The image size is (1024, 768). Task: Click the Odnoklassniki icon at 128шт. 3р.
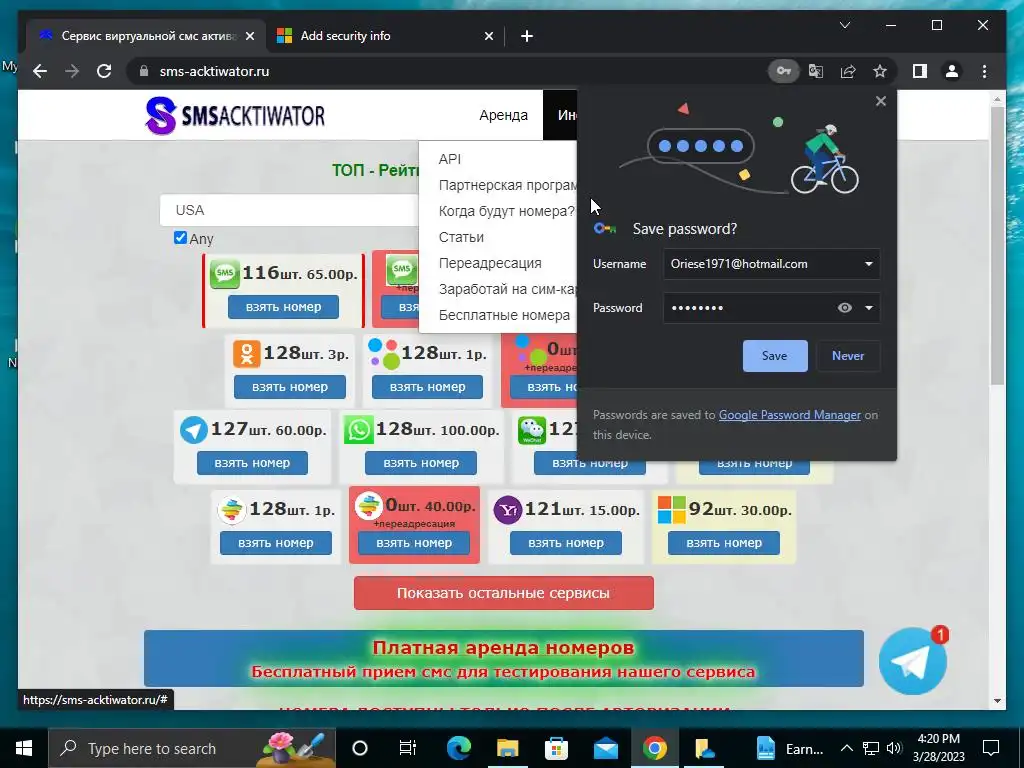pyautogui.click(x=247, y=353)
